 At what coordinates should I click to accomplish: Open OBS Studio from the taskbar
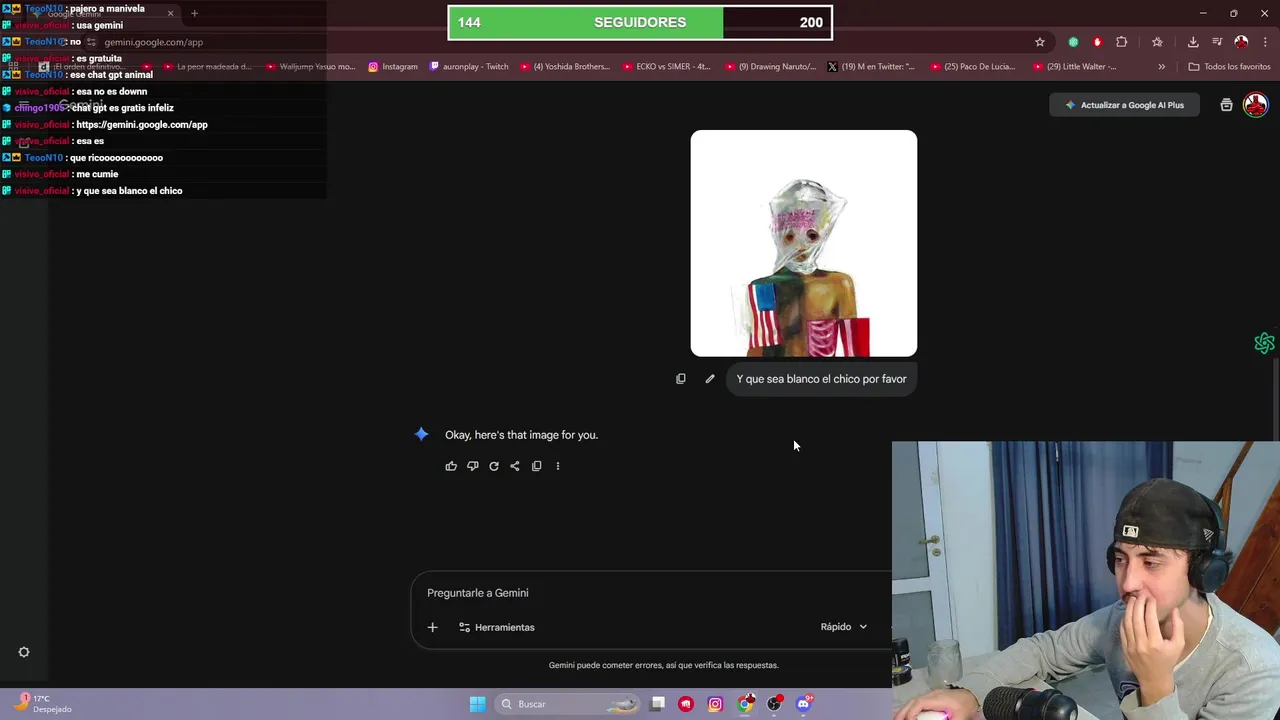coord(774,704)
